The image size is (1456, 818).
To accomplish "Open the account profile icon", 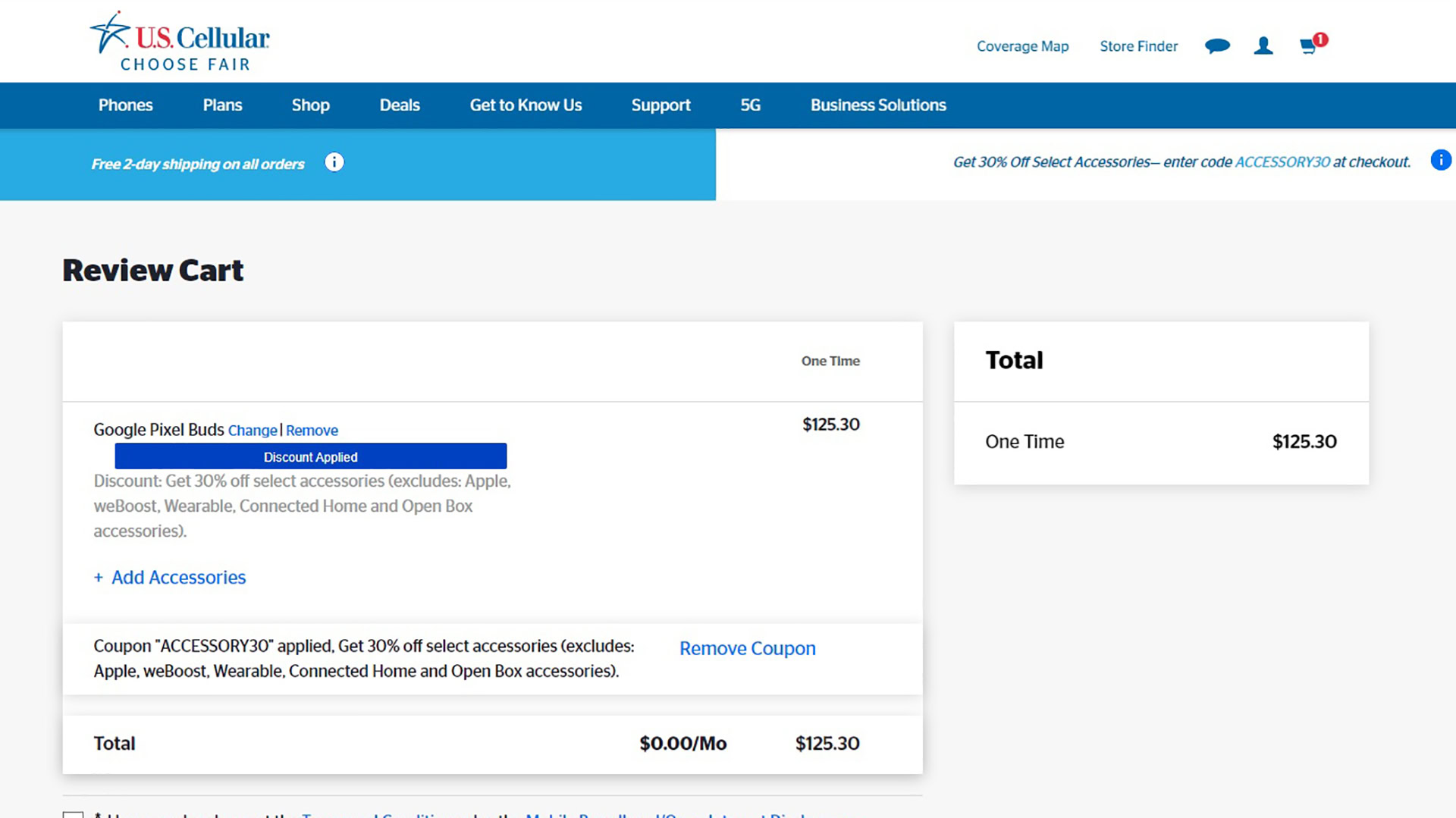I will pyautogui.click(x=1263, y=46).
